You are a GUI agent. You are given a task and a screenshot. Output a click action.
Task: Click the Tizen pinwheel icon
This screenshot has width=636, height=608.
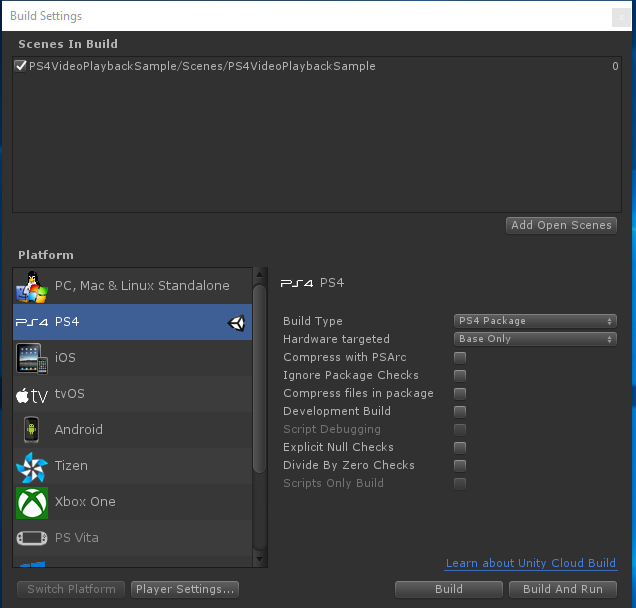click(32, 467)
